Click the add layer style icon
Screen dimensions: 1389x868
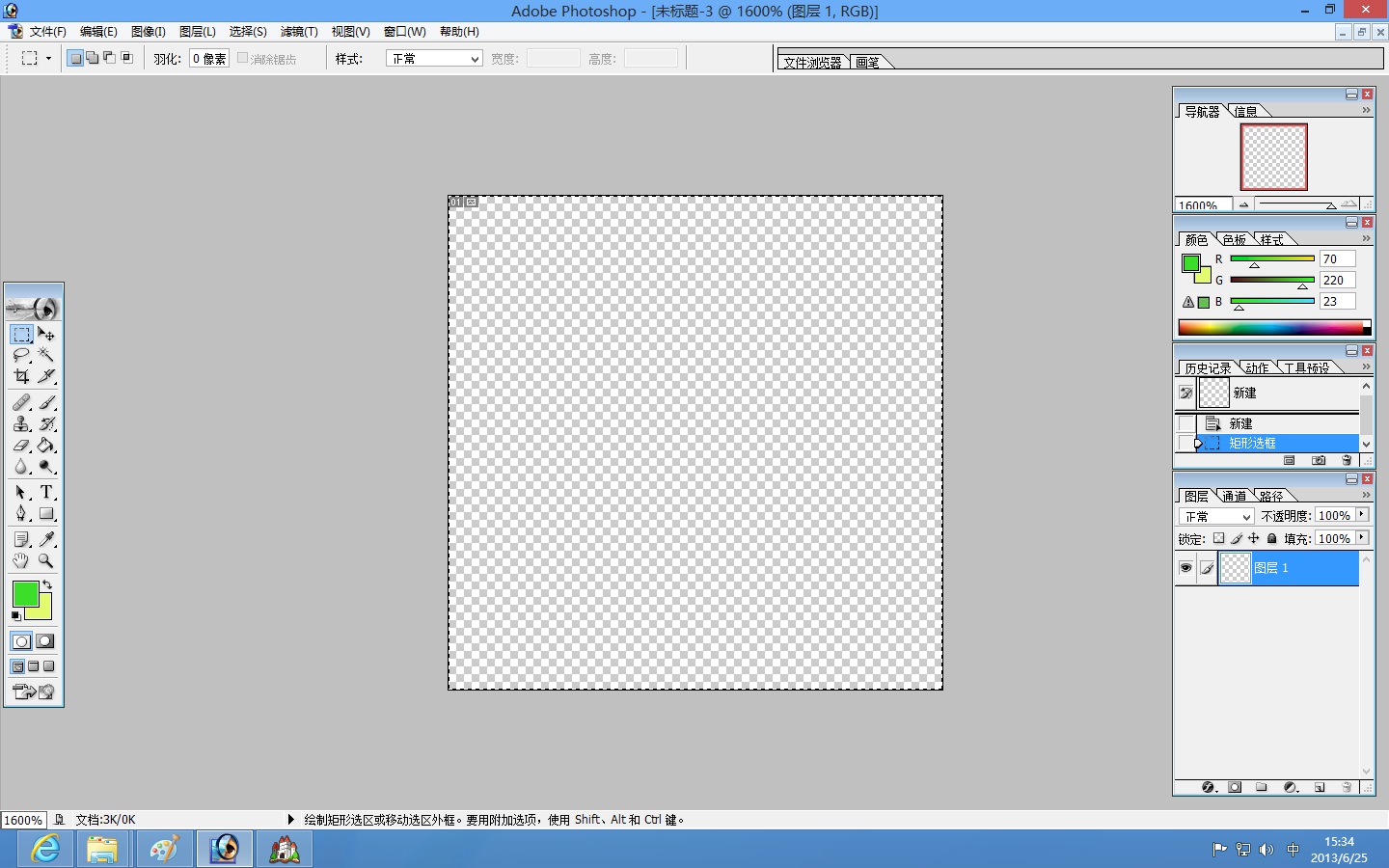point(1209,787)
